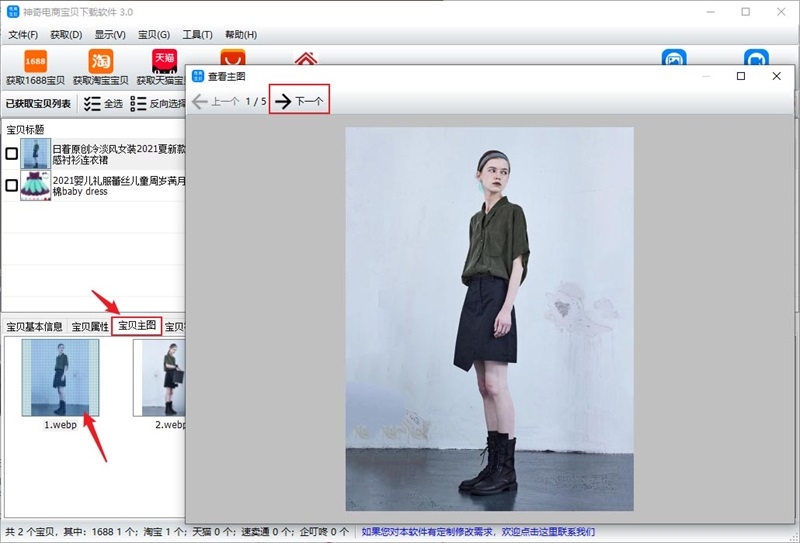Click the 获取淘宝宝贝 toolbar icon
800x543 pixels.
pyautogui.click(x=101, y=62)
